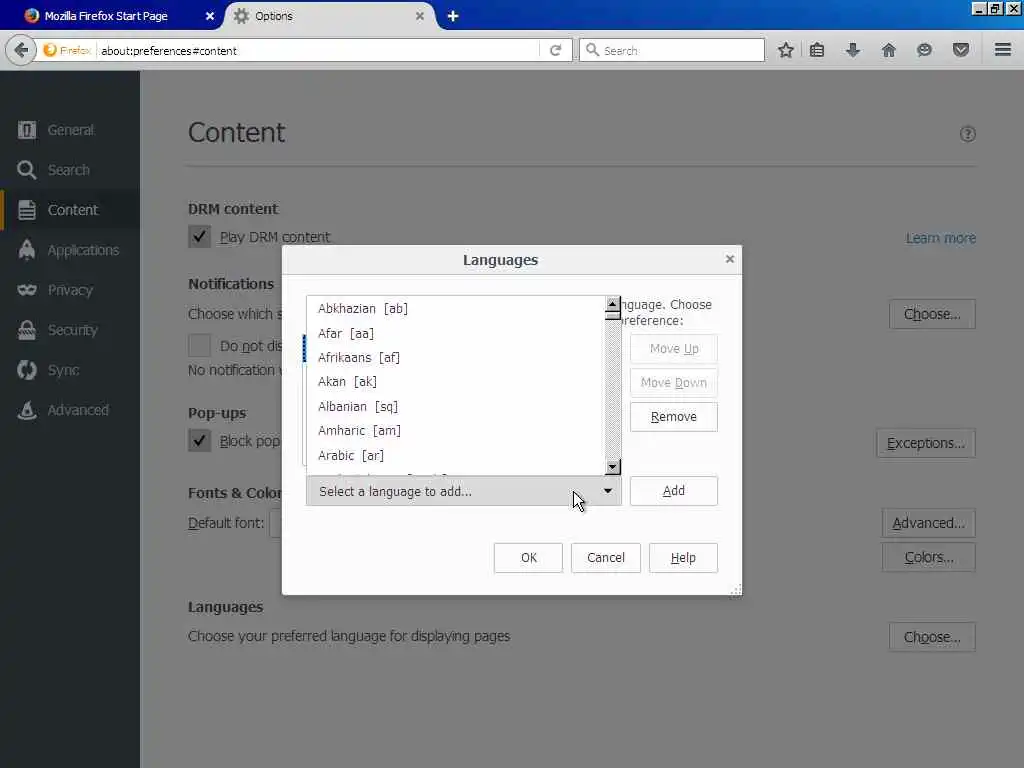
Task: Open the Privacy preferences category
Action: [70, 290]
